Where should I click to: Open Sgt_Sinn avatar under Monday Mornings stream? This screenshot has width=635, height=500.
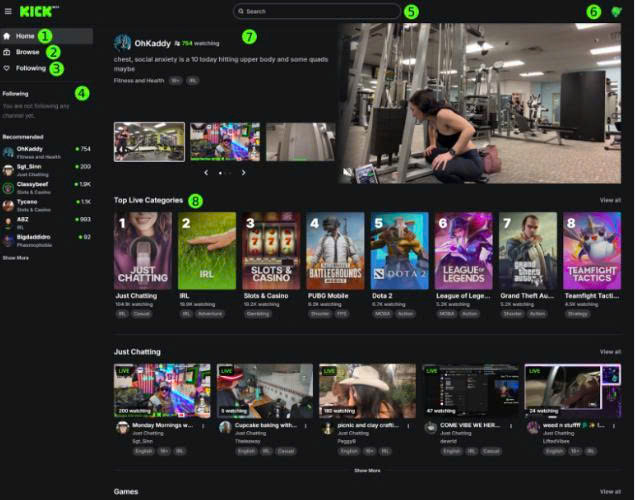122,428
